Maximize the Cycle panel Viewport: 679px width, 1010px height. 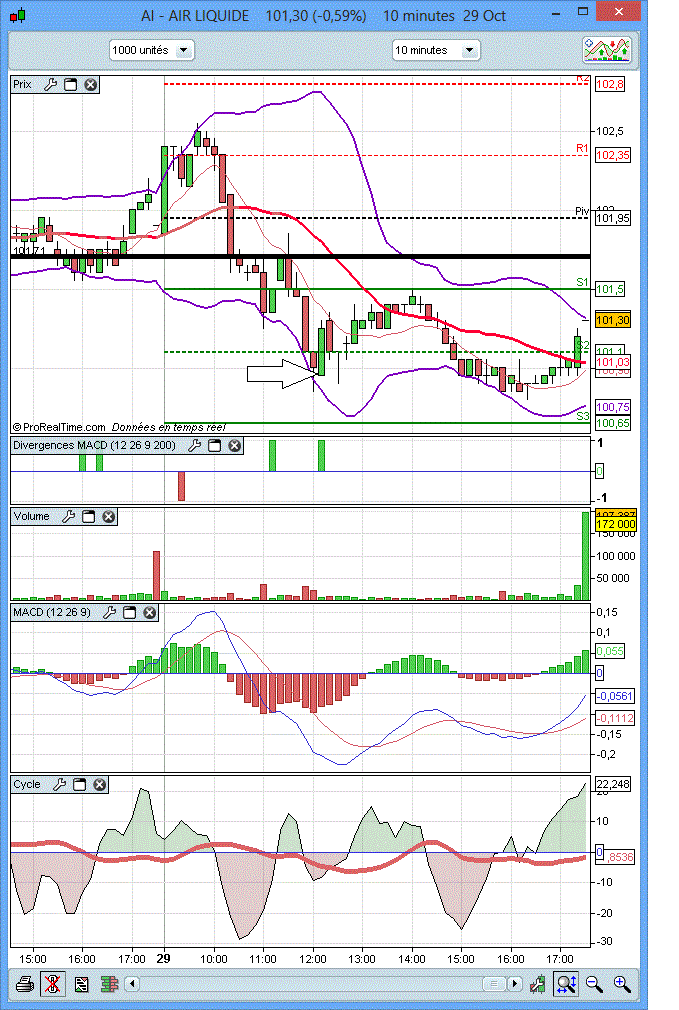[79, 785]
